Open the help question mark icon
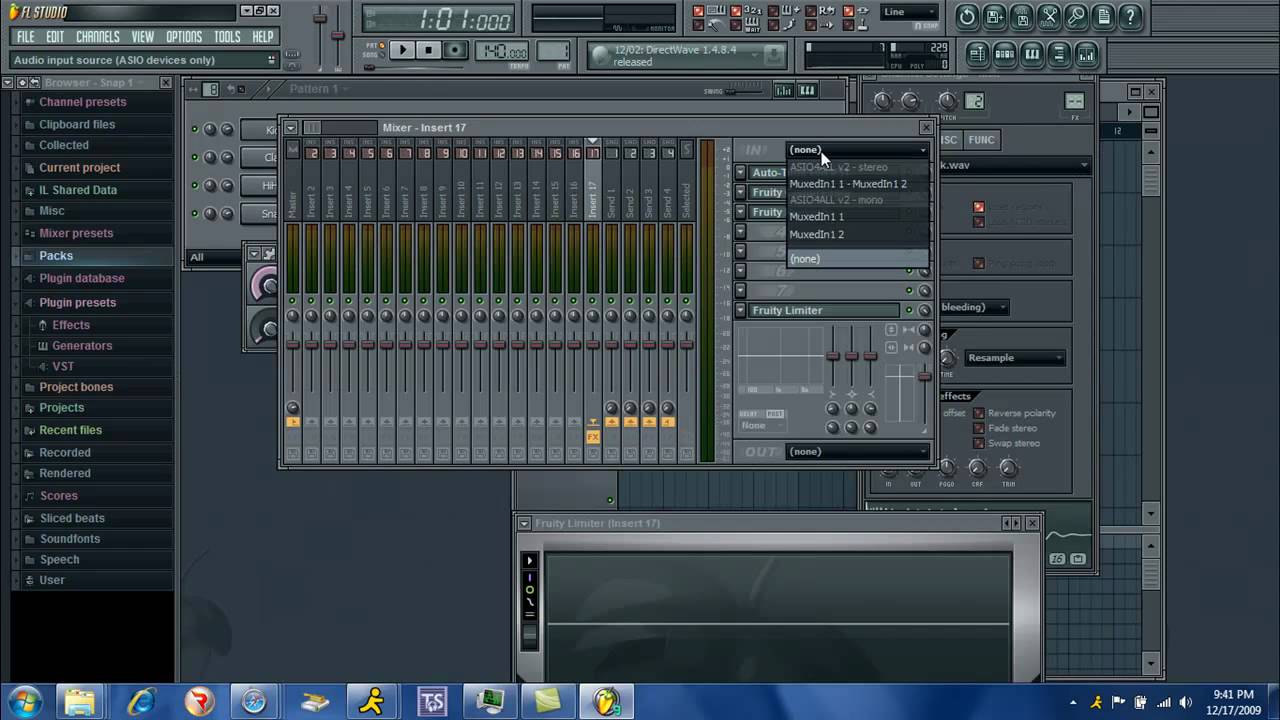1280x720 pixels. tap(1130, 17)
